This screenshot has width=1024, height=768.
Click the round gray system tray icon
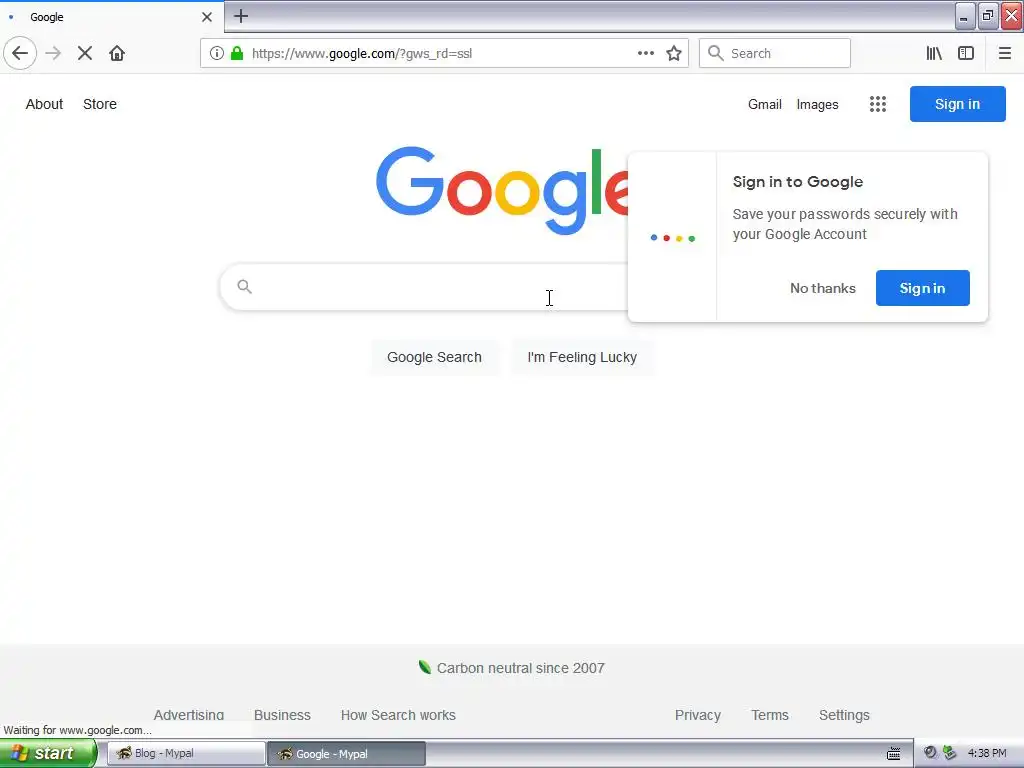930,752
